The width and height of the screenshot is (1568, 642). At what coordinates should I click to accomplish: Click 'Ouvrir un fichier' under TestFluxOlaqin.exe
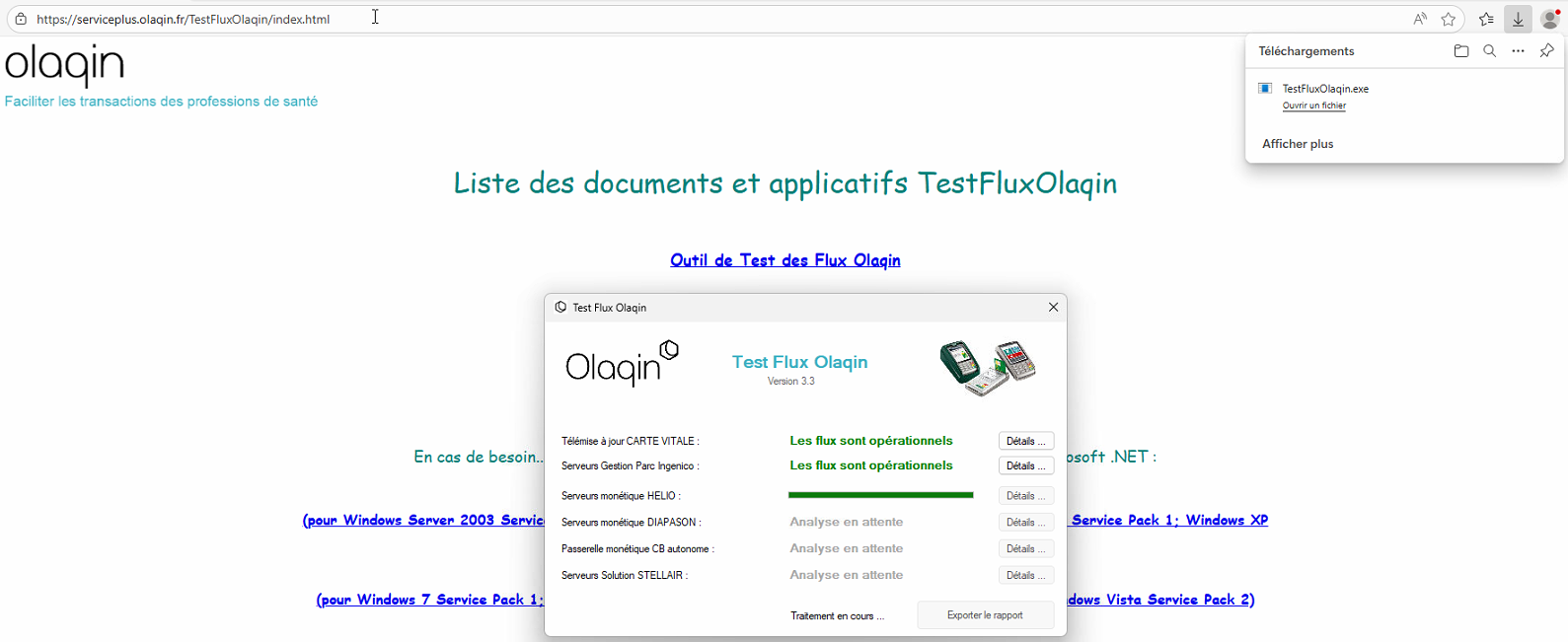click(1313, 106)
